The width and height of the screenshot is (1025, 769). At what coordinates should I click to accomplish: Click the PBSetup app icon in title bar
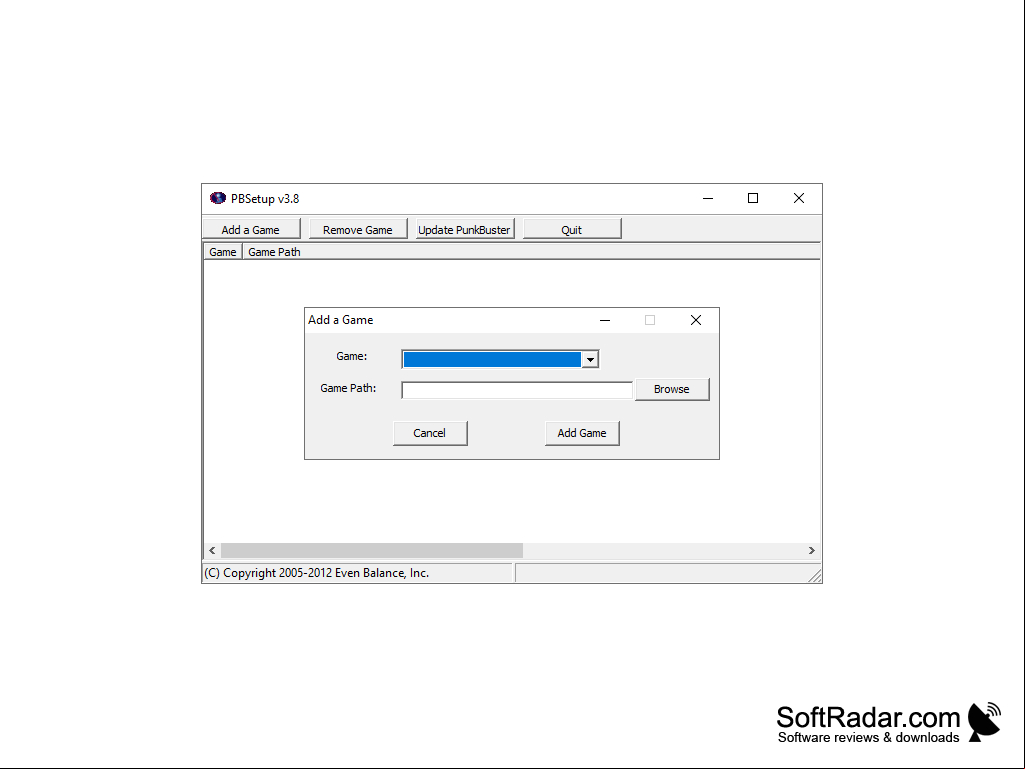[218, 198]
